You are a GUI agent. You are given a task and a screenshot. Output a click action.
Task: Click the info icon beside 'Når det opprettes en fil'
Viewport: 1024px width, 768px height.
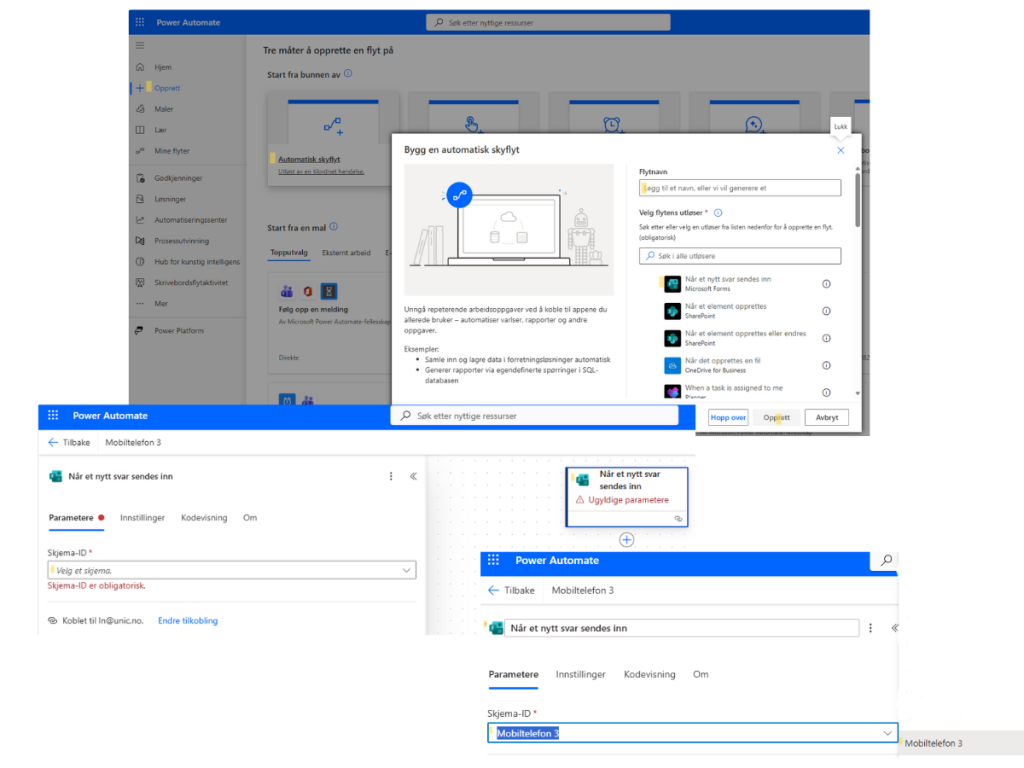tap(826, 365)
